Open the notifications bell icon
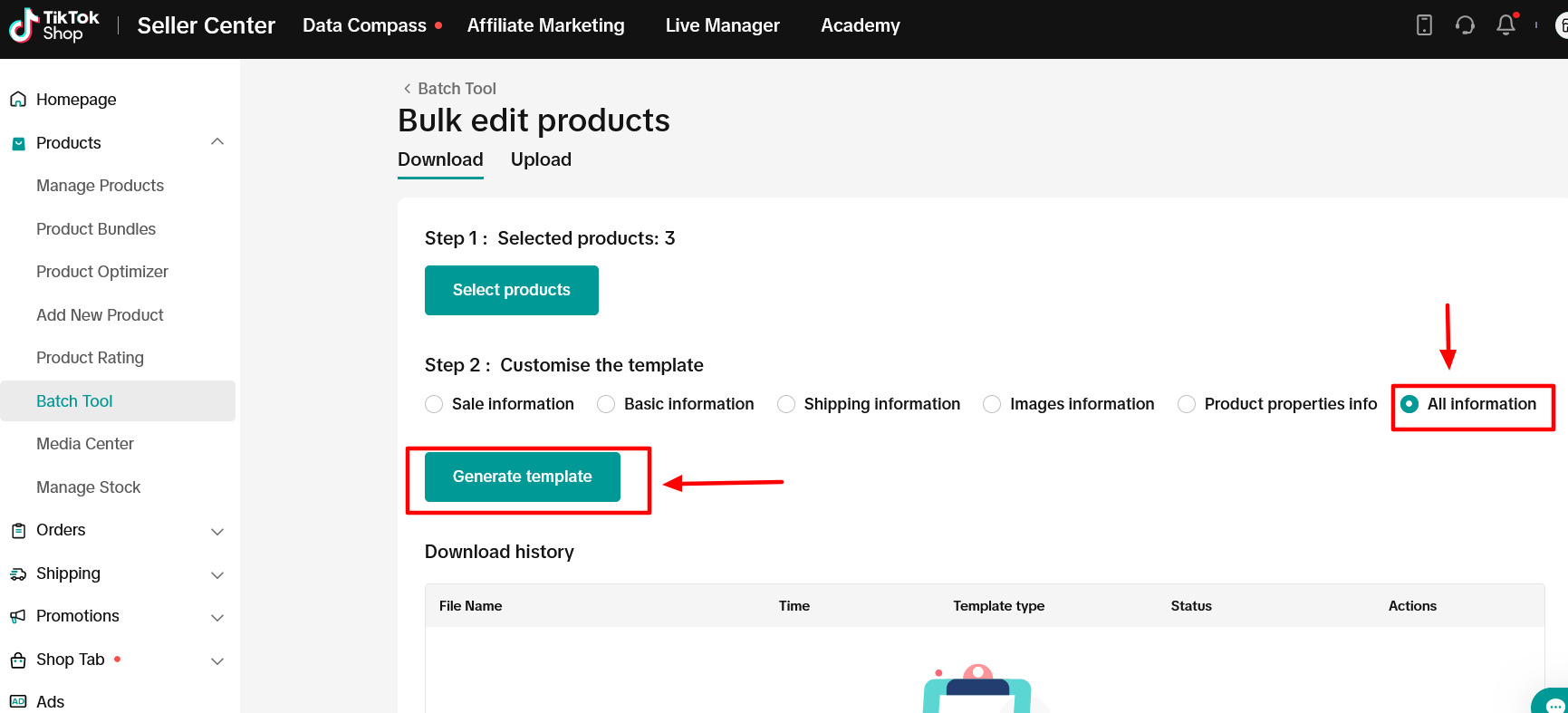Viewport: 1568px width, 713px height. (x=1505, y=25)
